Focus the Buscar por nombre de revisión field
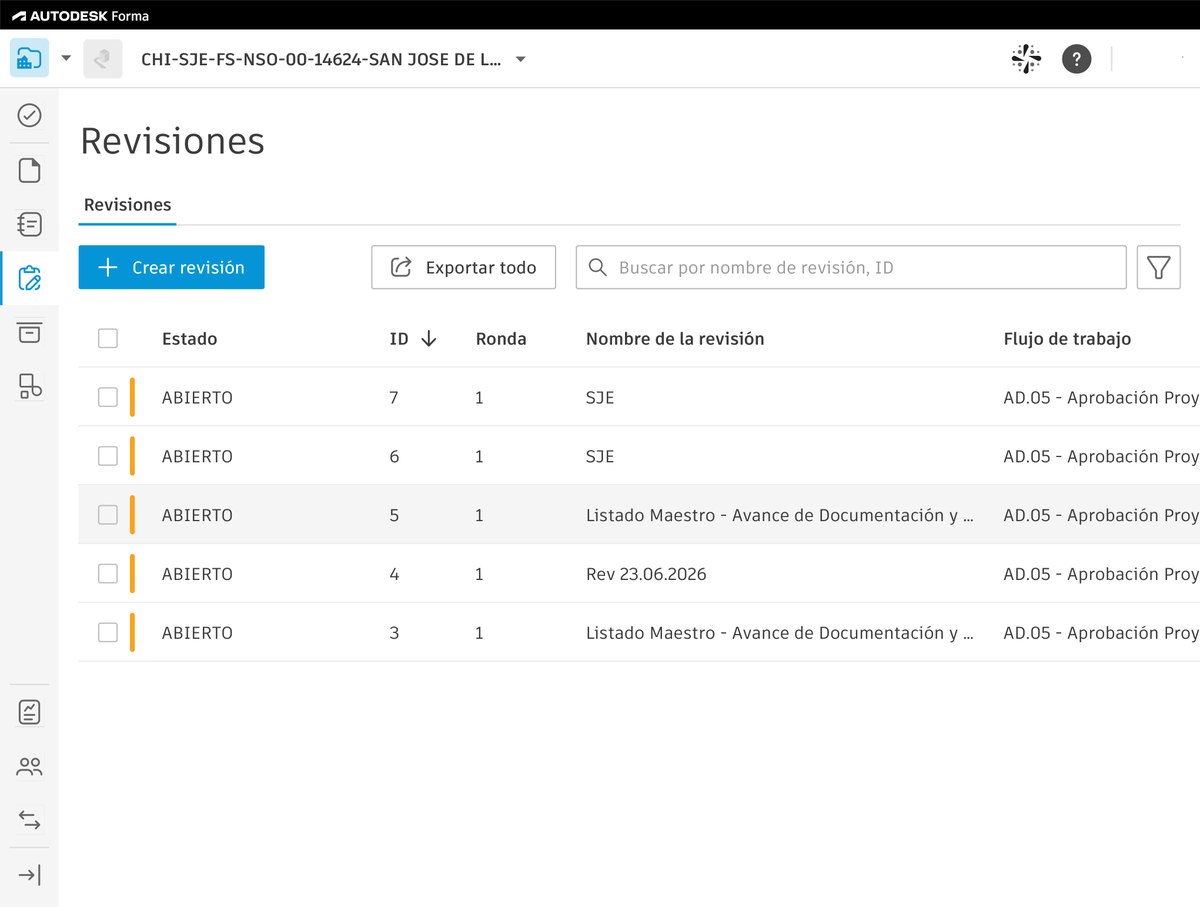1200x907 pixels. 851,268
